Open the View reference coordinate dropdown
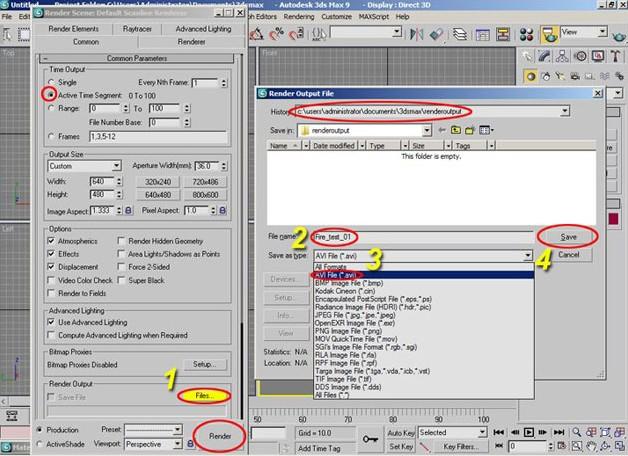Viewport: 628px width, 456px height. pyautogui.click(x=602, y=32)
